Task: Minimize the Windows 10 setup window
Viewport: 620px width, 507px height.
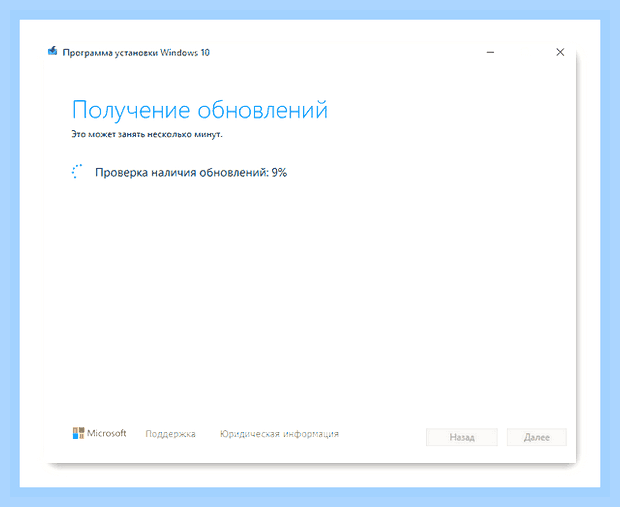Action: (490, 52)
